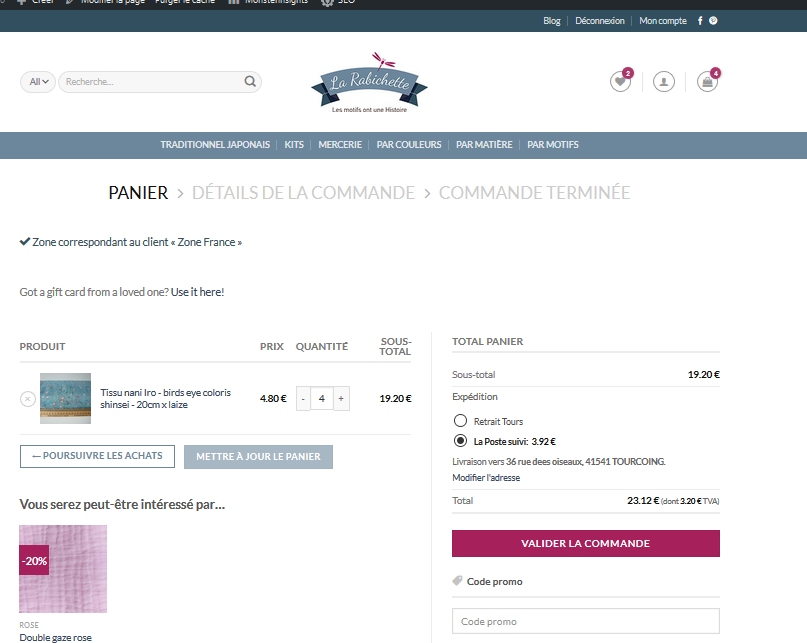Click the Déconnexion link
Image resolution: width=807 pixels, height=643 pixels.
click(x=600, y=21)
